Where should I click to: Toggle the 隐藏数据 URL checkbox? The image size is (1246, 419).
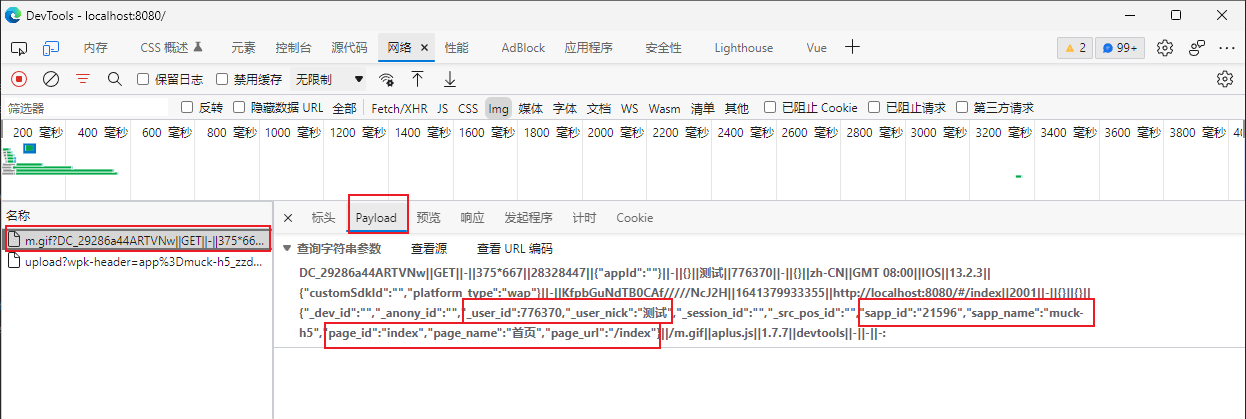tap(239, 107)
